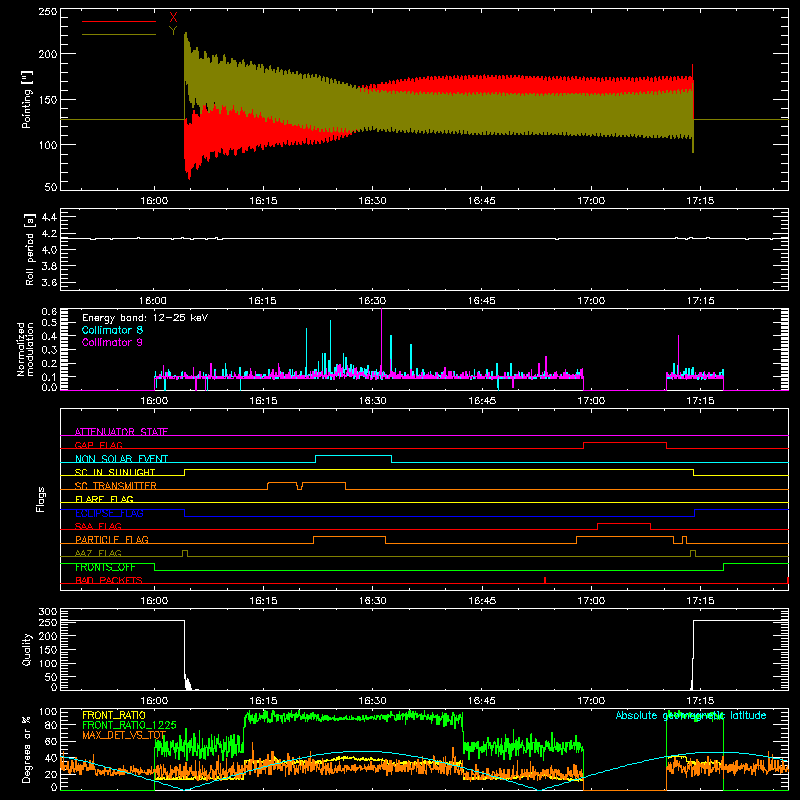Click the 200 tick on Pointing axis
Image resolution: width=800 pixels, height=800 pixels.
pos(48,54)
